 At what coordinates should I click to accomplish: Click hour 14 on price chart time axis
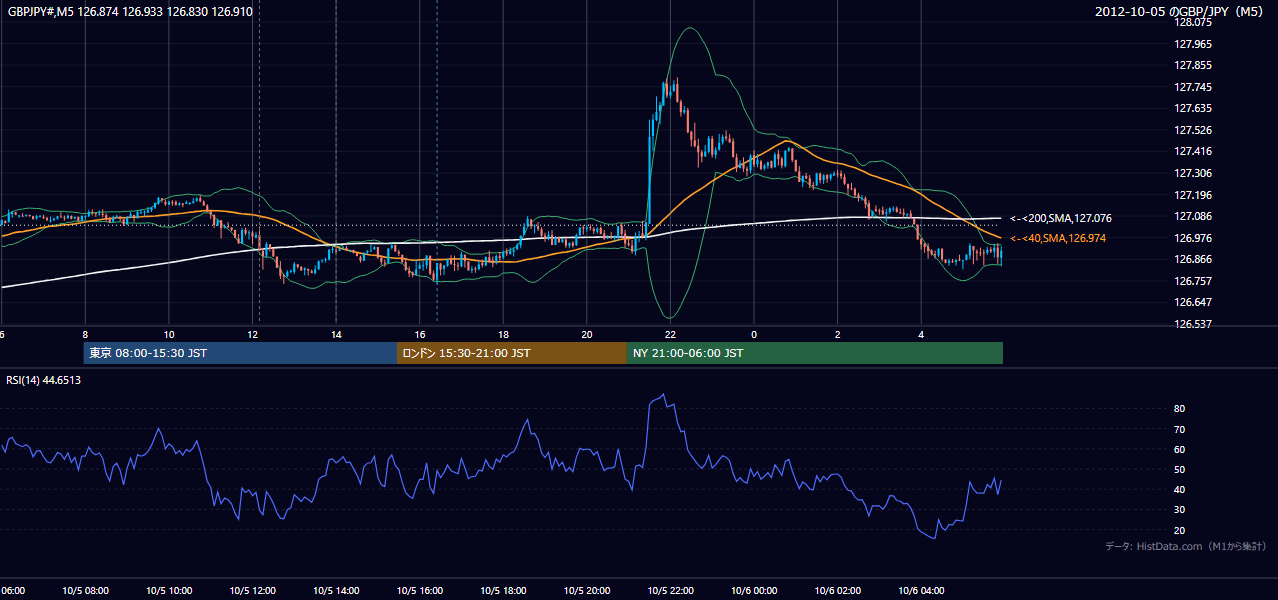coord(336,335)
